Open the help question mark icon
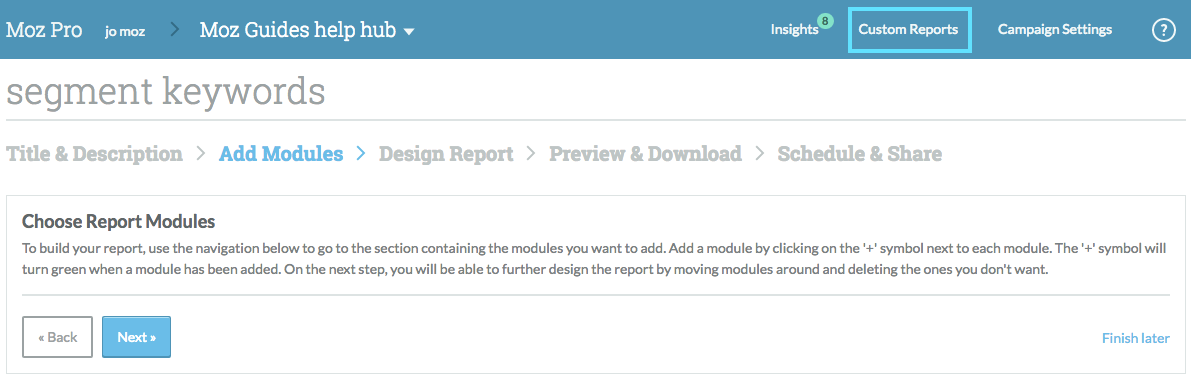 click(x=1164, y=30)
